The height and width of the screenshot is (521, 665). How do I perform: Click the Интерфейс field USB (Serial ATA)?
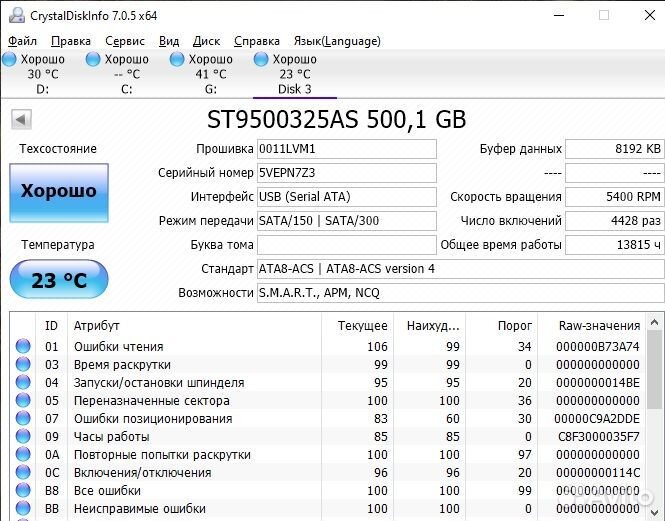pyautogui.click(x=346, y=197)
